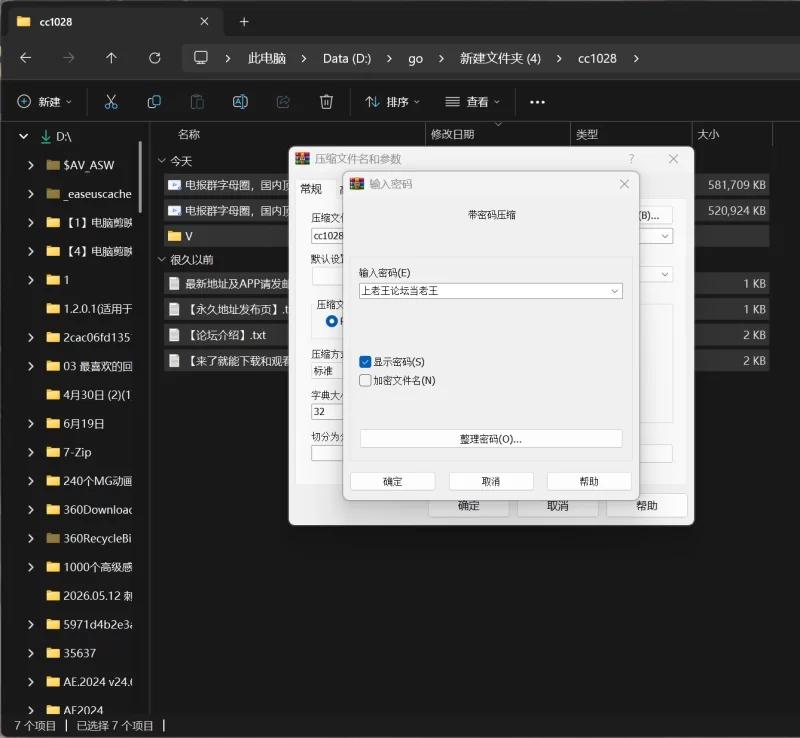Click 整理密码(O)... button
800x738 pixels.
click(491, 439)
